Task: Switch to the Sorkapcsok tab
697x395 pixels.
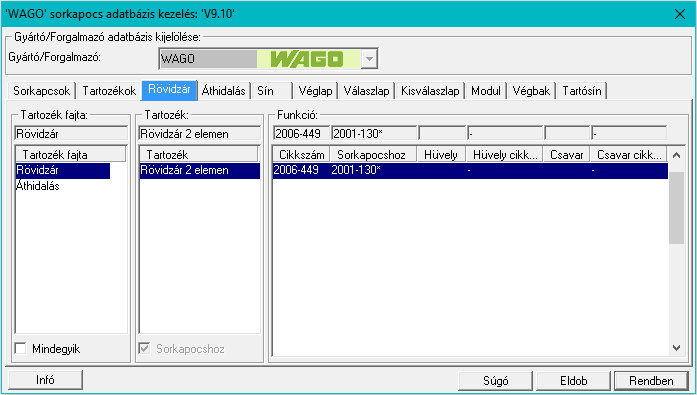Action: click(41, 91)
